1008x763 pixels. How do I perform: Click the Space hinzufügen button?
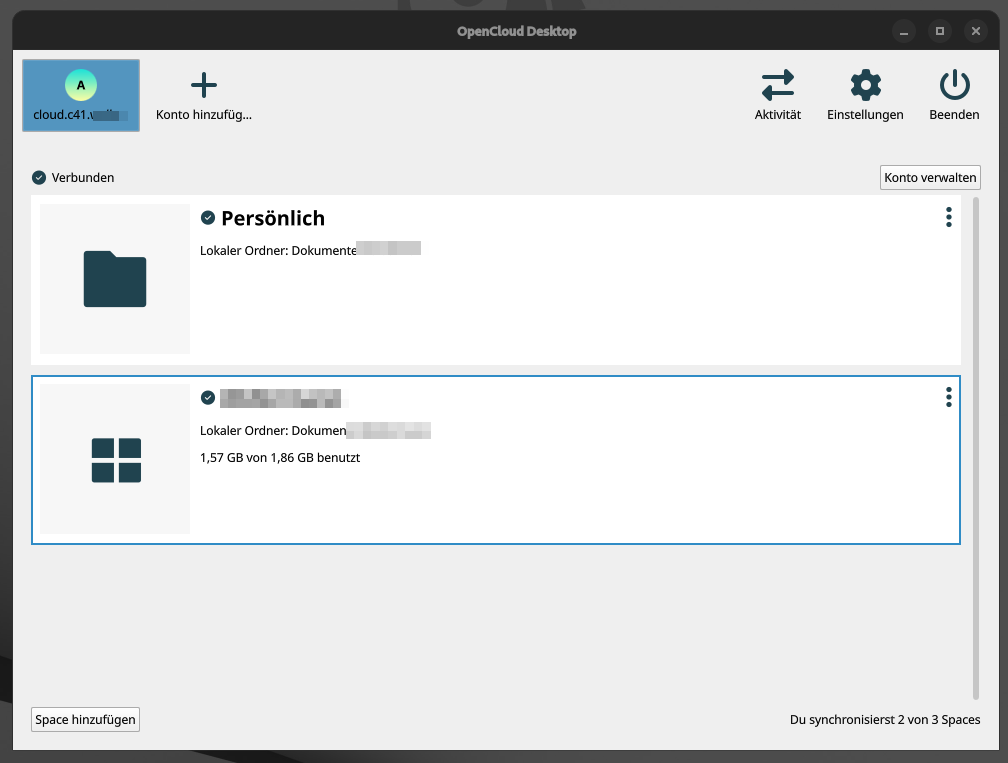(85, 719)
